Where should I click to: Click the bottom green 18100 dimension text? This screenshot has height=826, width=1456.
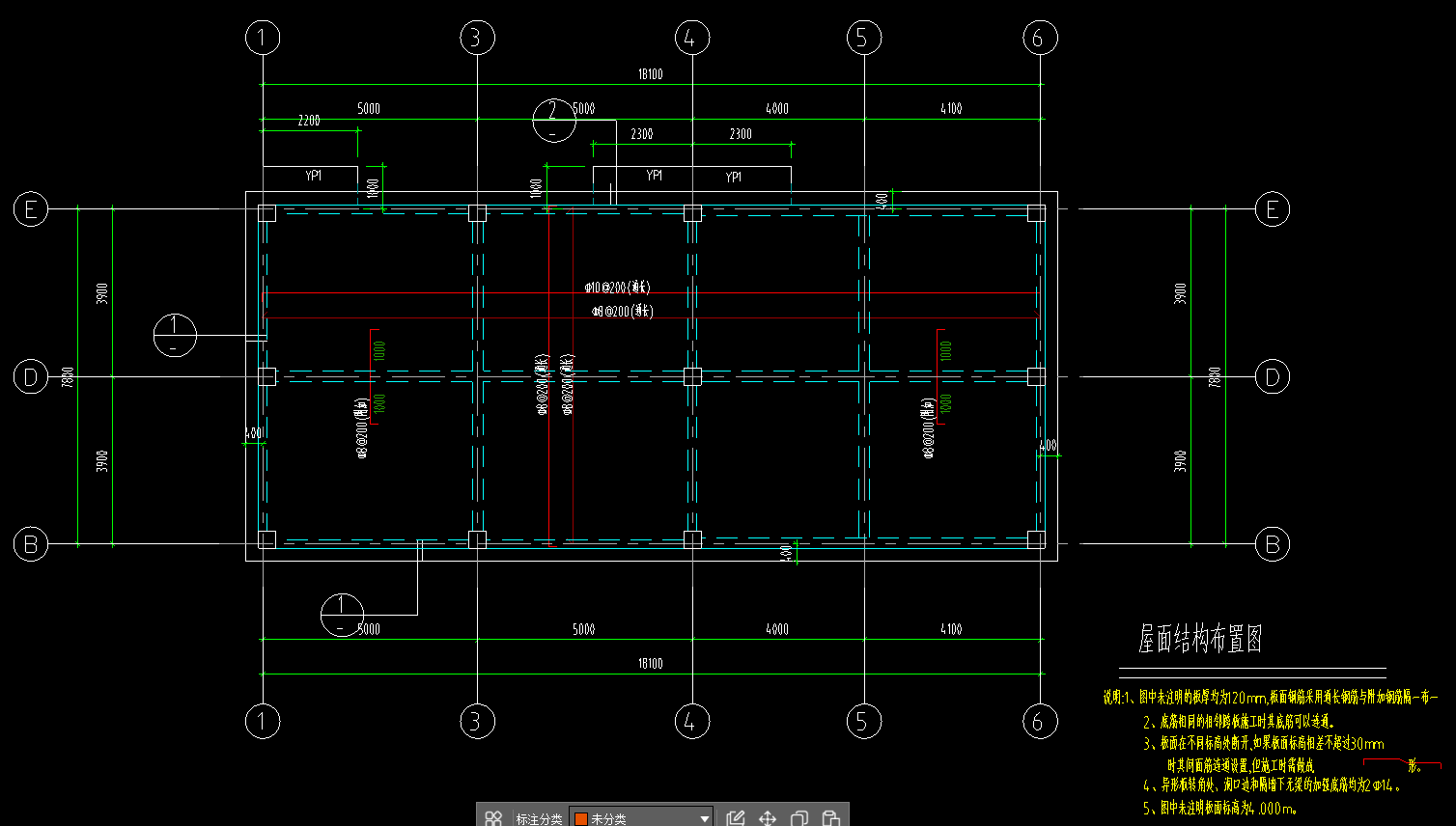pos(650,664)
